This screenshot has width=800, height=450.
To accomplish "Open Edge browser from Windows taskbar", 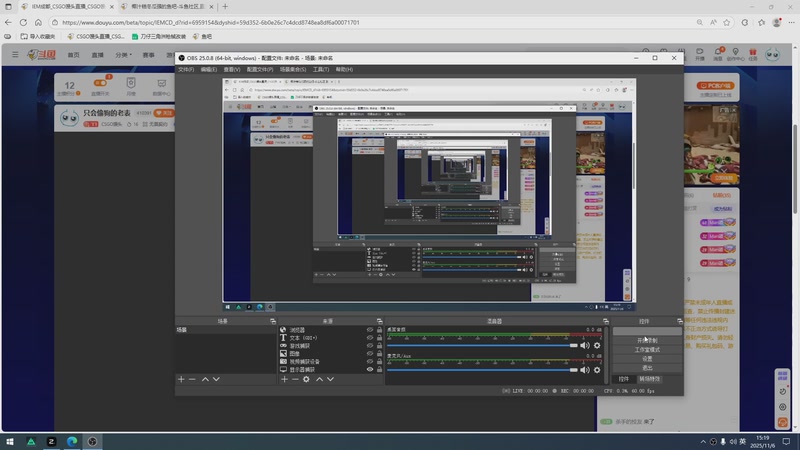I will pos(72,440).
